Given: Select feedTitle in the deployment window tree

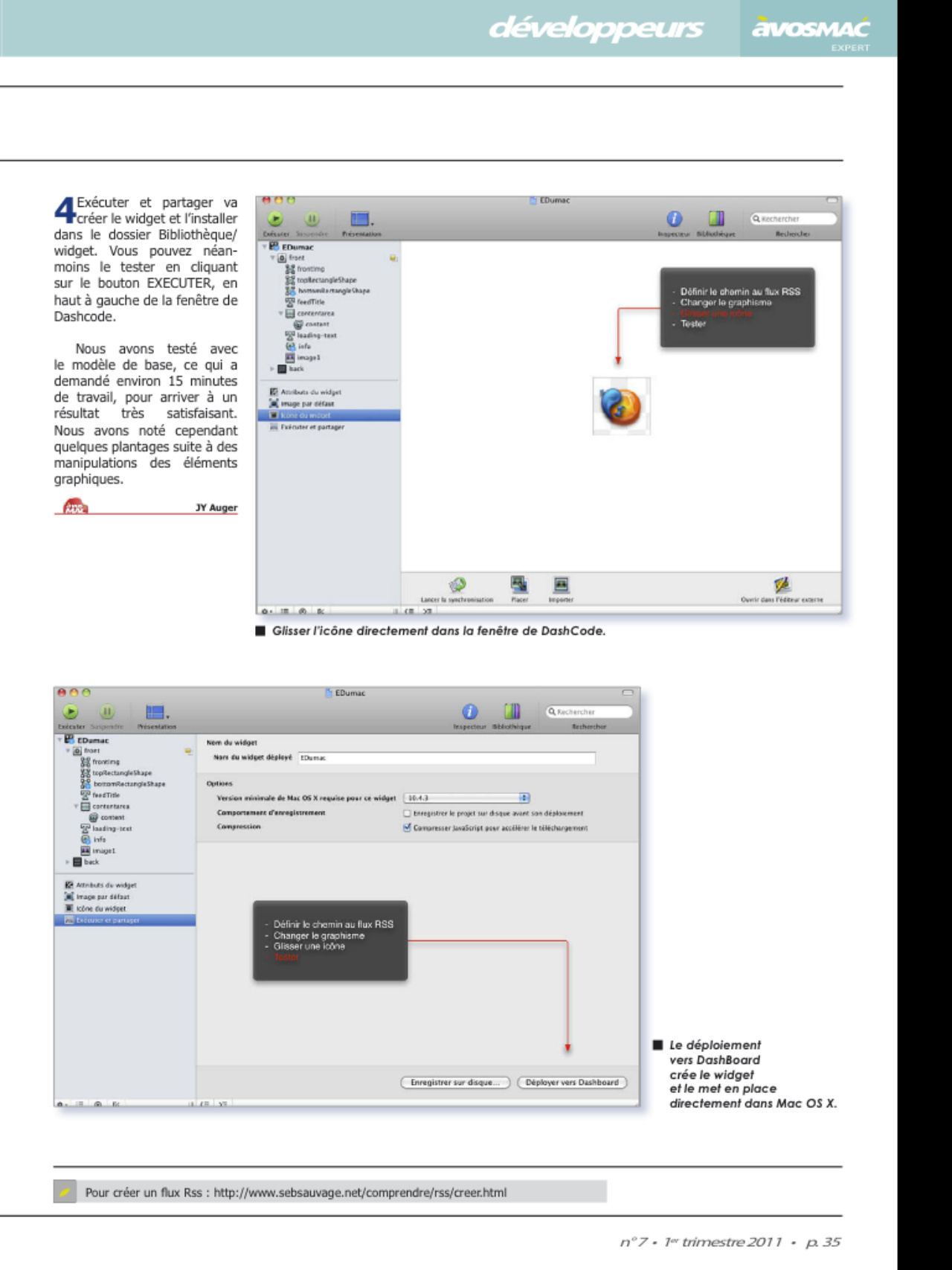Looking at the screenshot, I should tap(100, 795).
